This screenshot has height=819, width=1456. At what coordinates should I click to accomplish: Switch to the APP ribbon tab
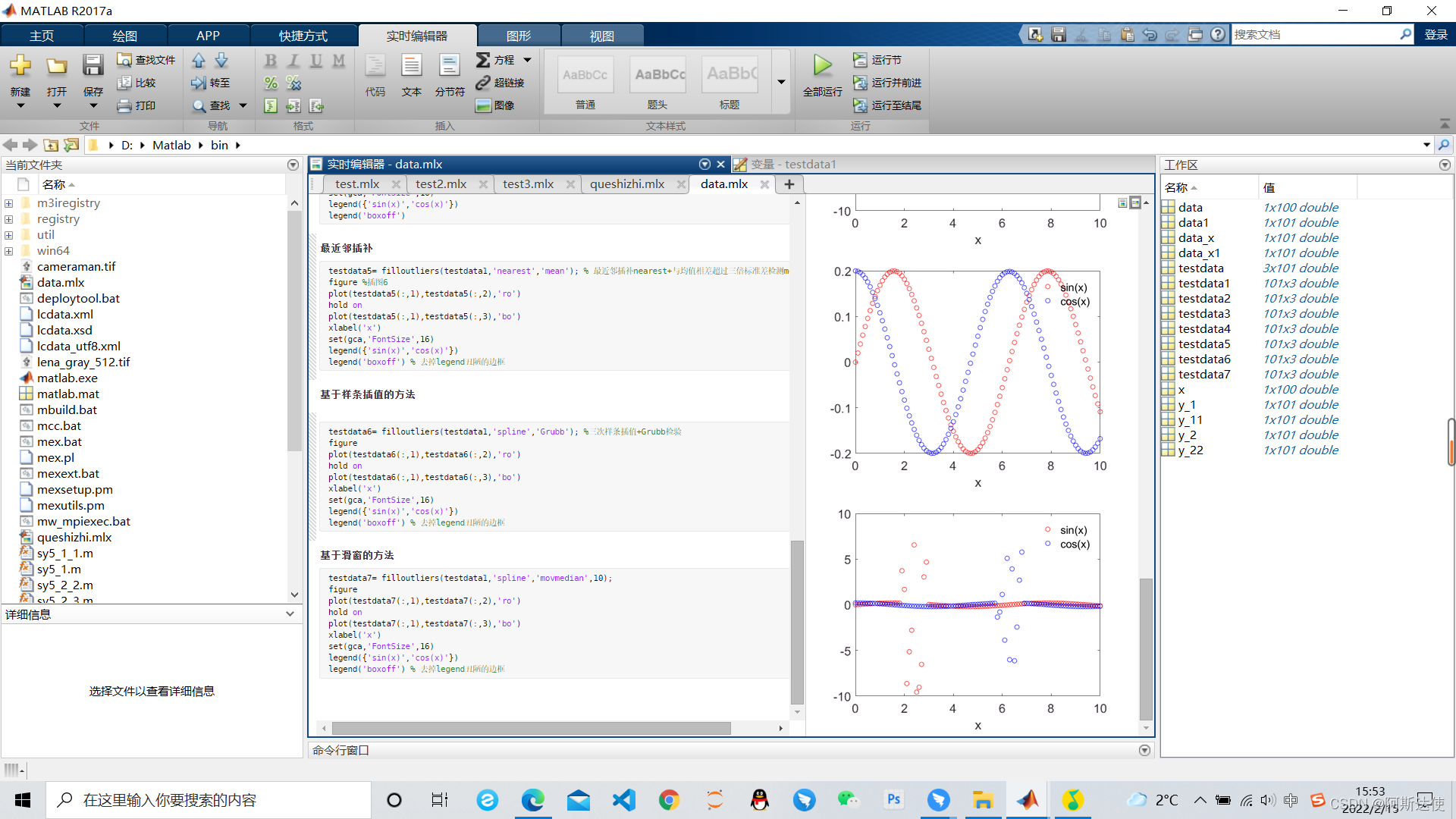pyautogui.click(x=208, y=36)
